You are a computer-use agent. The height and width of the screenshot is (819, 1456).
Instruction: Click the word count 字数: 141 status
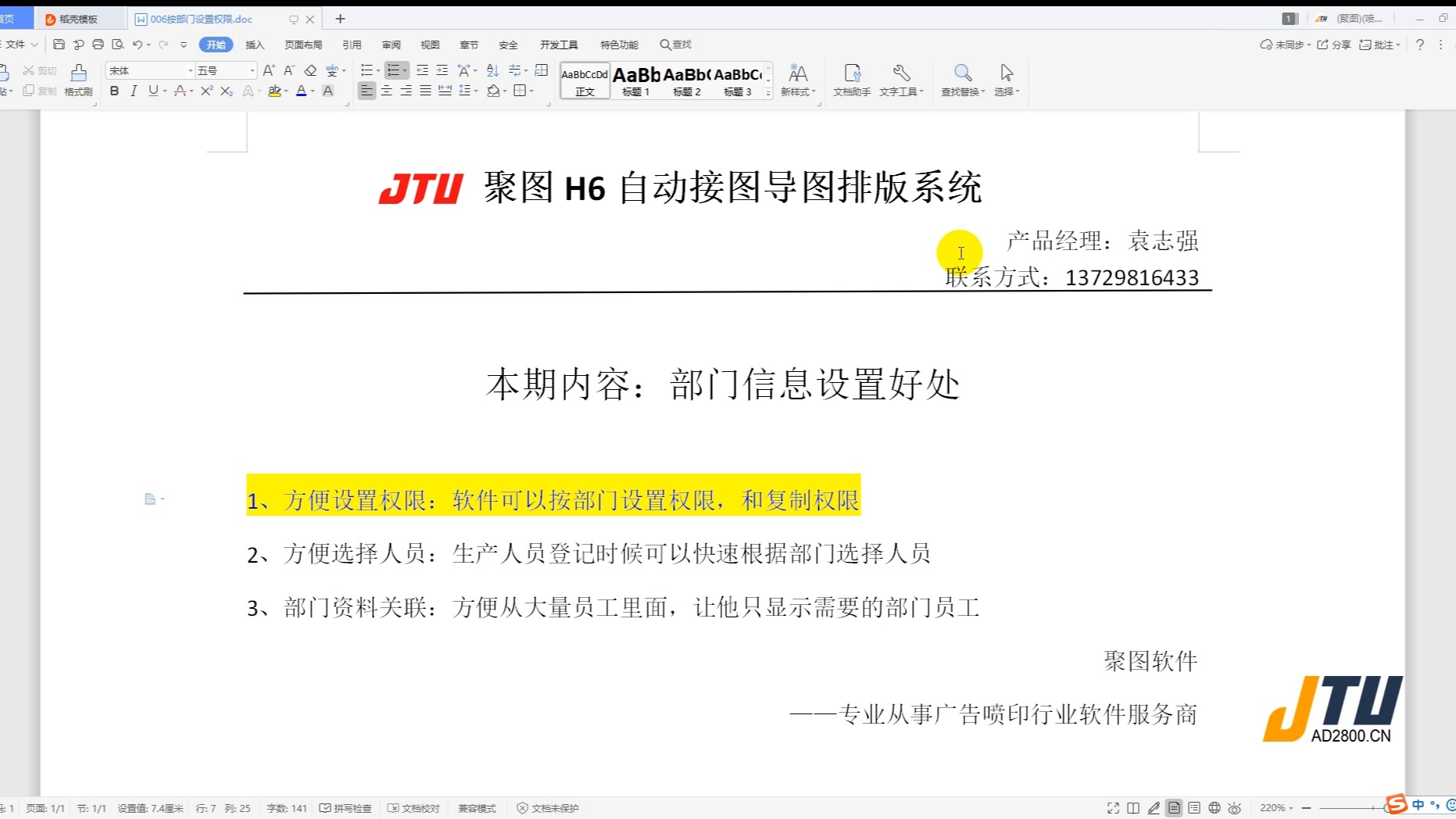click(x=286, y=808)
